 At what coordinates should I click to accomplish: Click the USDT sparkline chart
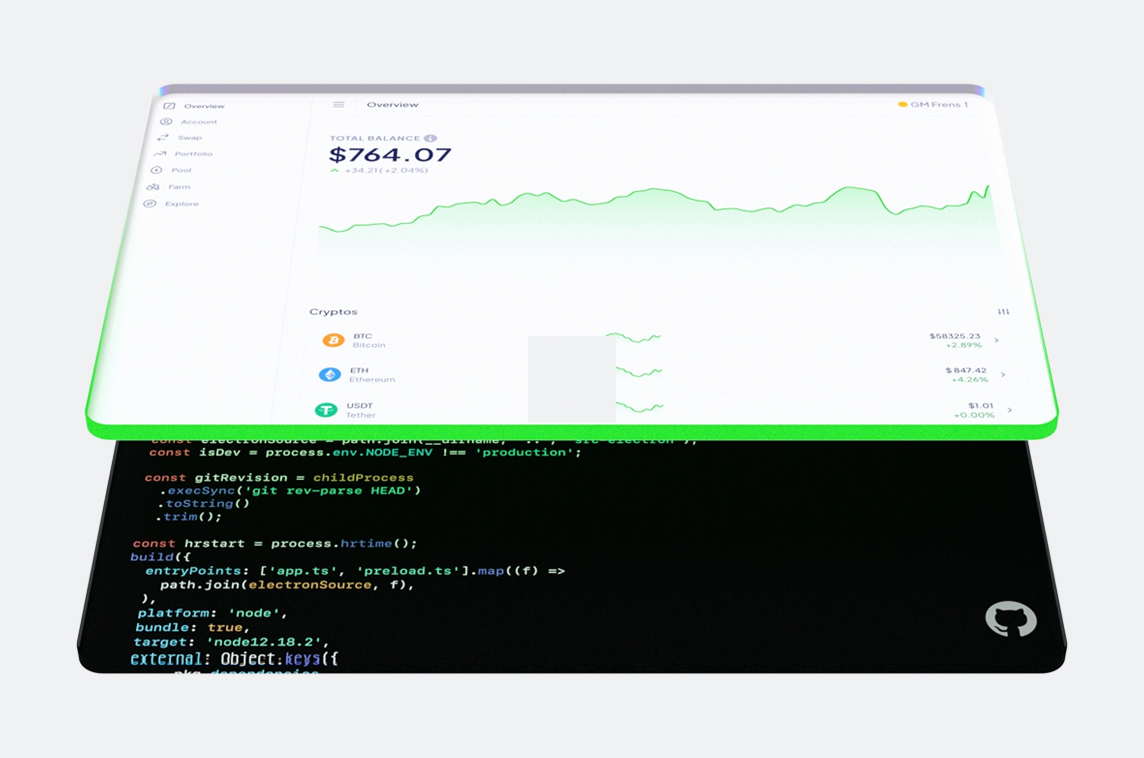[640, 406]
